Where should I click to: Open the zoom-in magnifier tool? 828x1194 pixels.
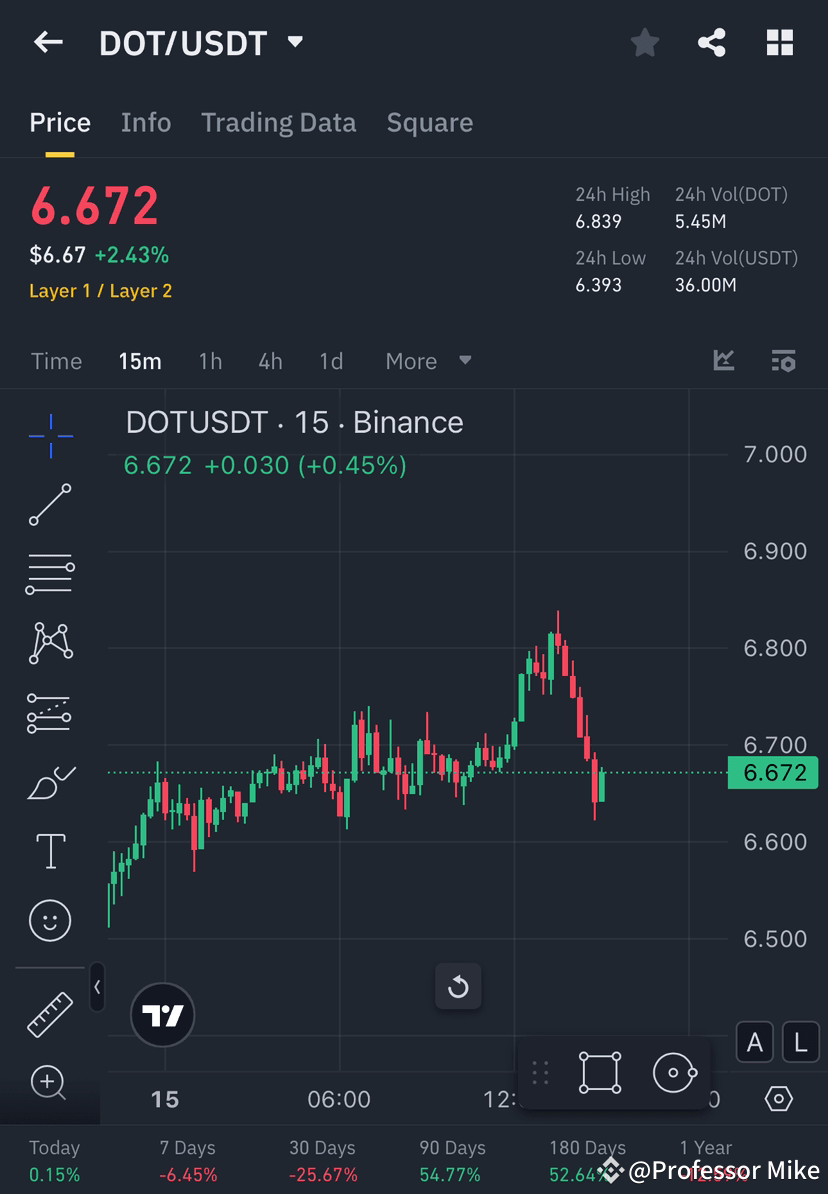tap(50, 1084)
